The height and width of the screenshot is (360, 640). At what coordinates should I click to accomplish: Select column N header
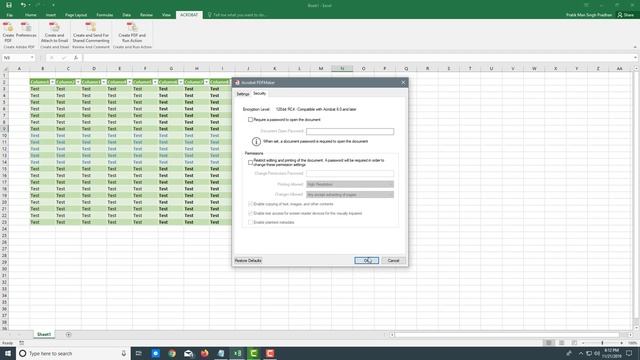tap(342, 68)
